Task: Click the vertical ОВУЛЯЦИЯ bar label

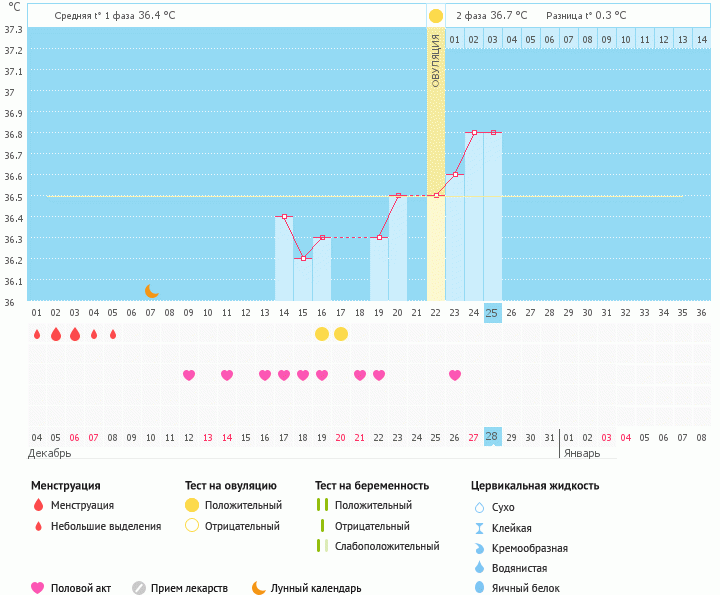Action: click(436, 62)
